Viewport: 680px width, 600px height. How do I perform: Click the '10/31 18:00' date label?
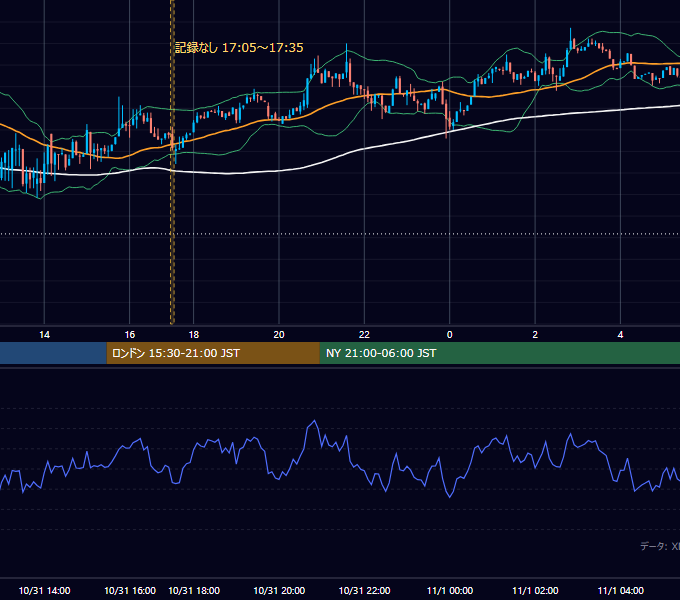pos(194,590)
